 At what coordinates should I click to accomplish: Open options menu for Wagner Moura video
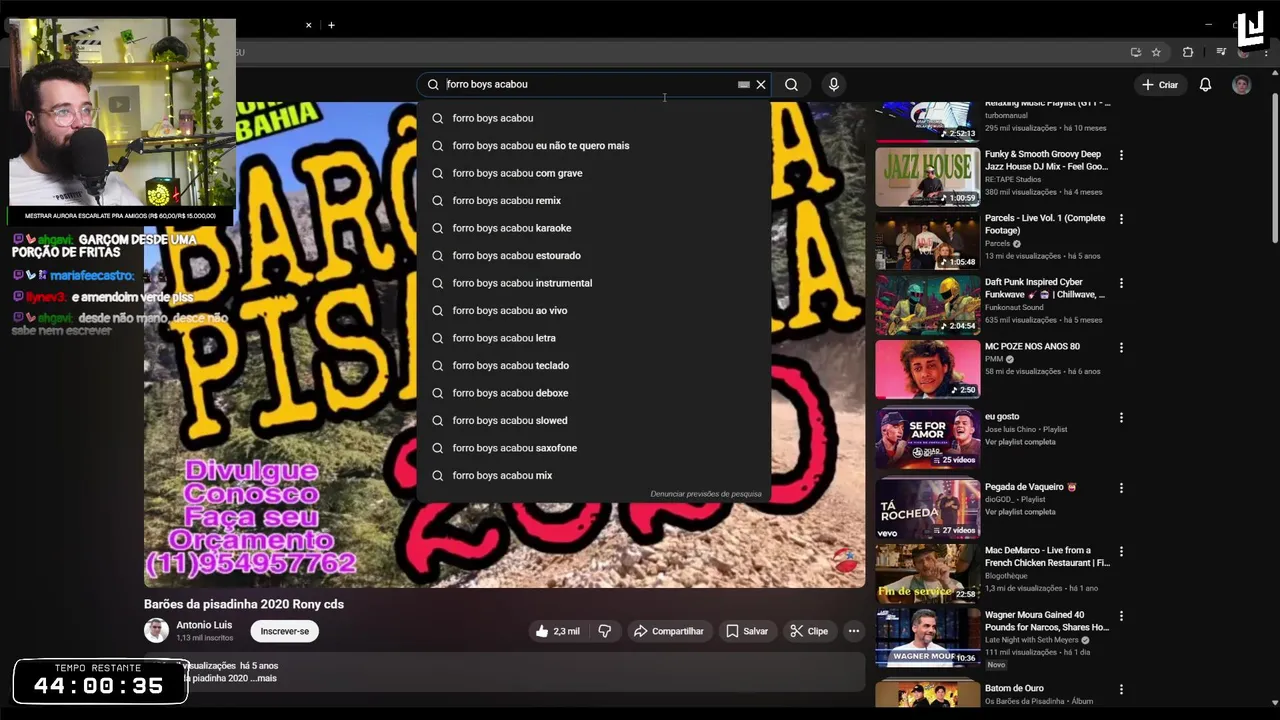tap(1121, 616)
